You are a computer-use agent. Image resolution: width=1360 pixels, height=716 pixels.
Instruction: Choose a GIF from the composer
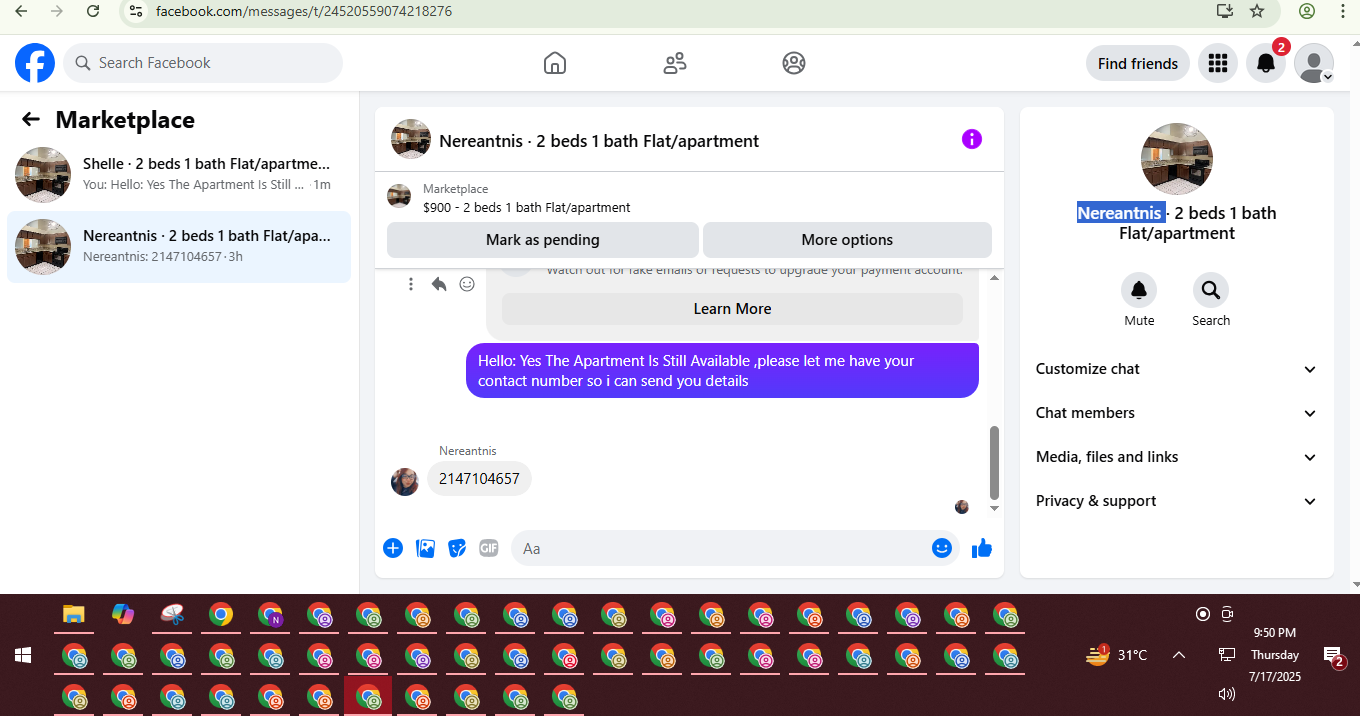pos(488,548)
